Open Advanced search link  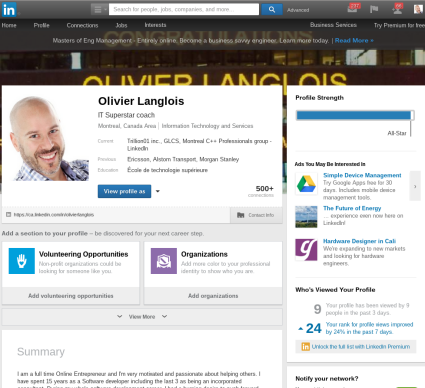click(x=298, y=10)
